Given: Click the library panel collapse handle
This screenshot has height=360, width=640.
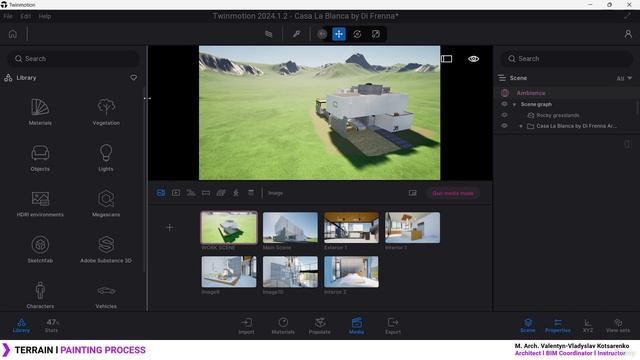Looking at the screenshot, I should tap(147, 98).
